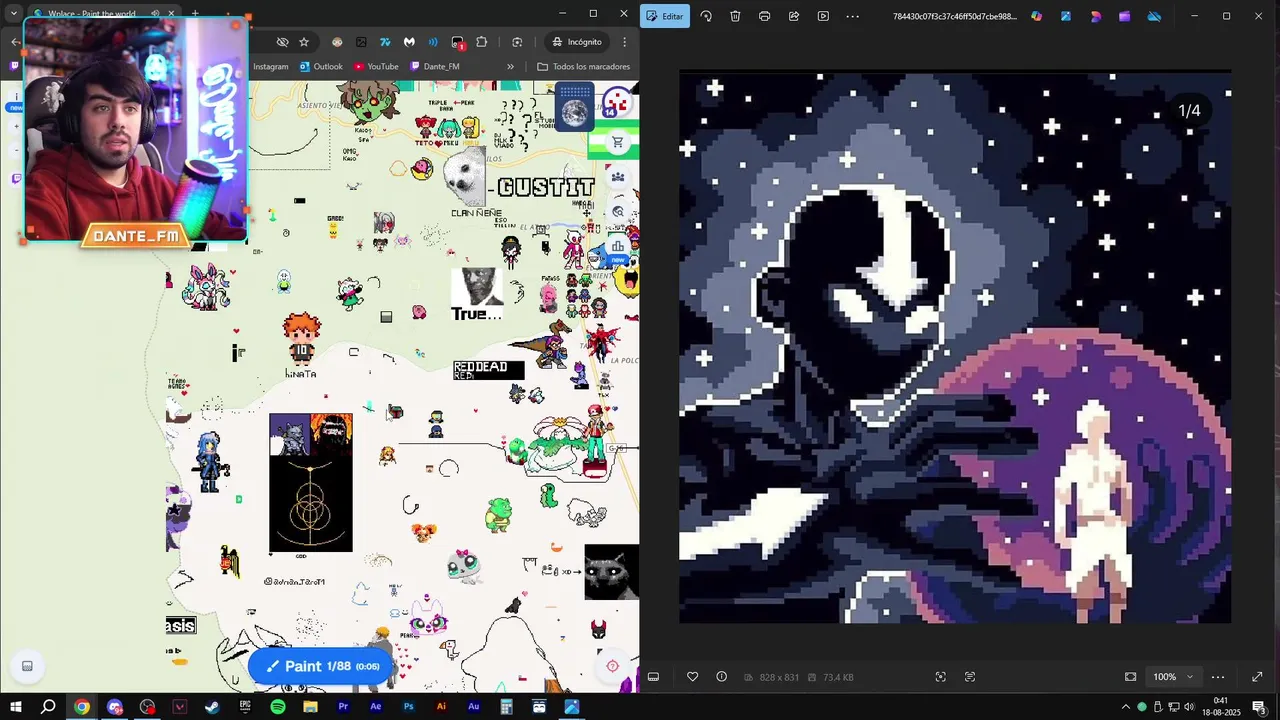
Task: Open the Instagram bookmark
Action: pos(270,67)
